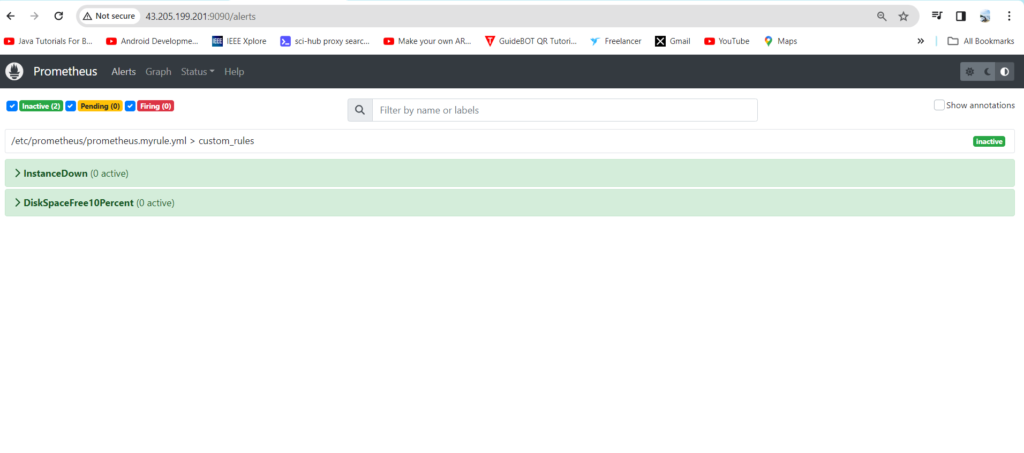Open the media control icon
The height and width of the screenshot is (453, 1024).
(937, 16)
